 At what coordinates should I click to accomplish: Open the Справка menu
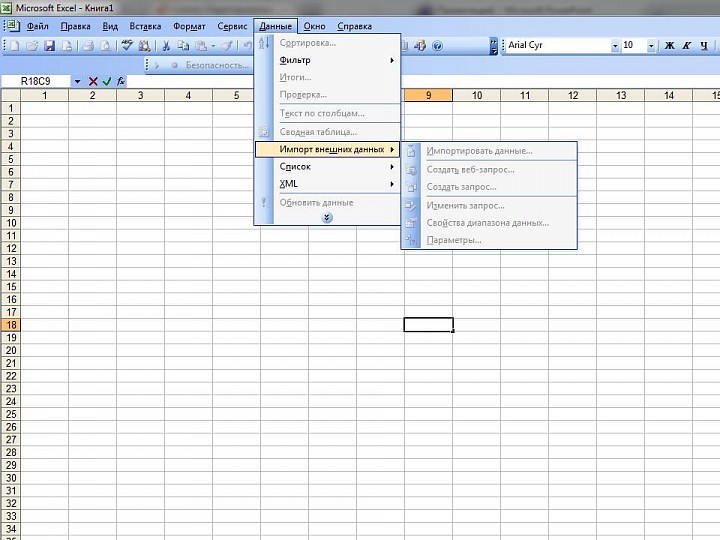click(354, 26)
